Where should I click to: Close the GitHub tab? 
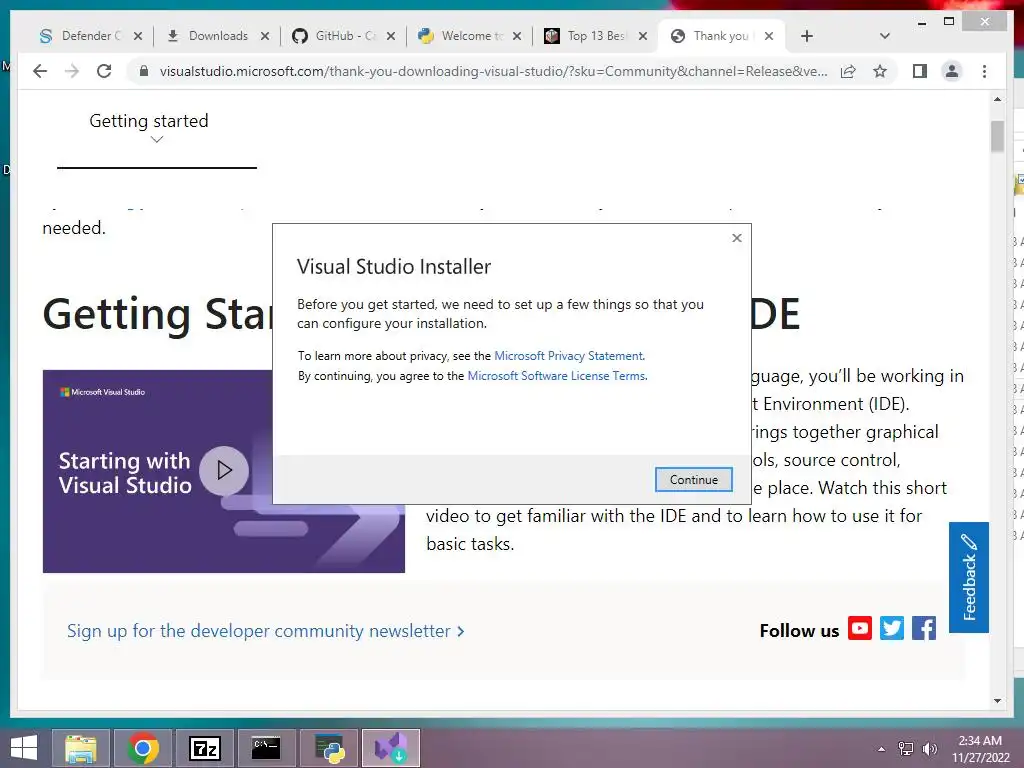391,37
